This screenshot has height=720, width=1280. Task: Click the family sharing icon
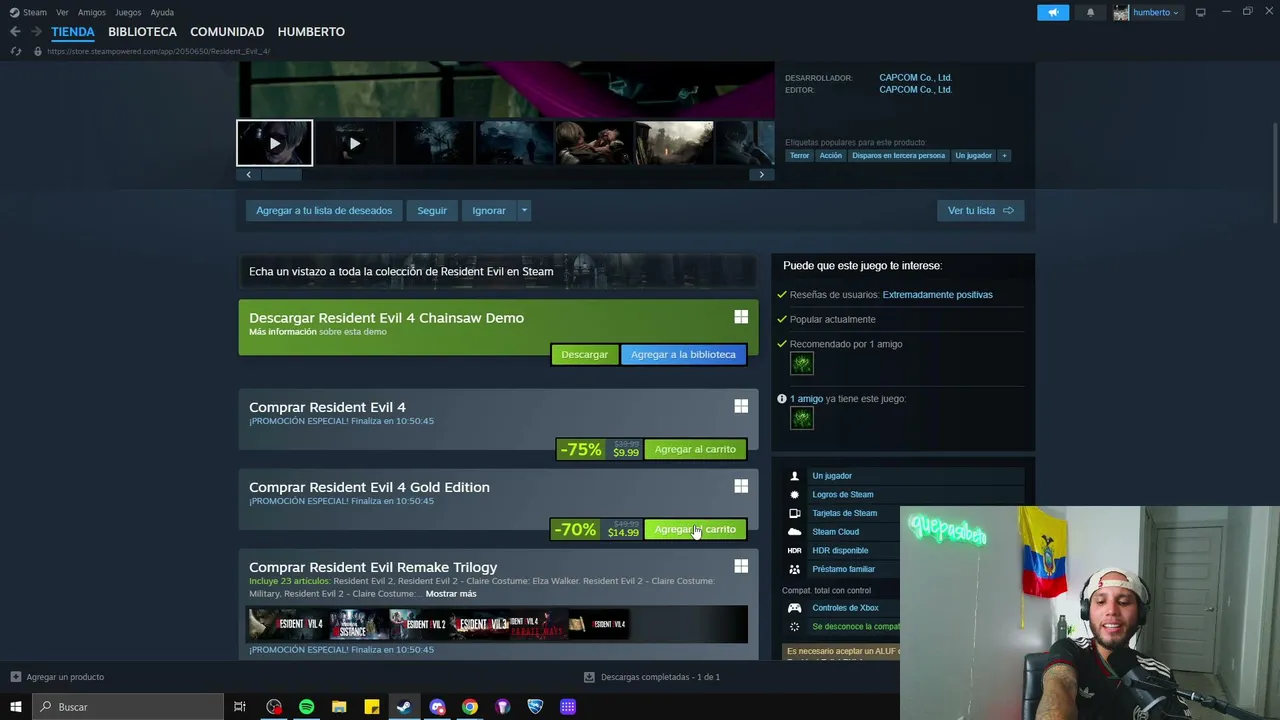pyautogui.click(x=795, y=569)
